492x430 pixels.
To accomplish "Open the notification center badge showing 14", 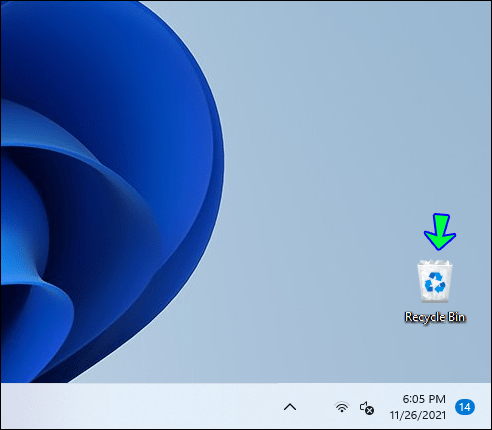I will [x=465, y=407].
